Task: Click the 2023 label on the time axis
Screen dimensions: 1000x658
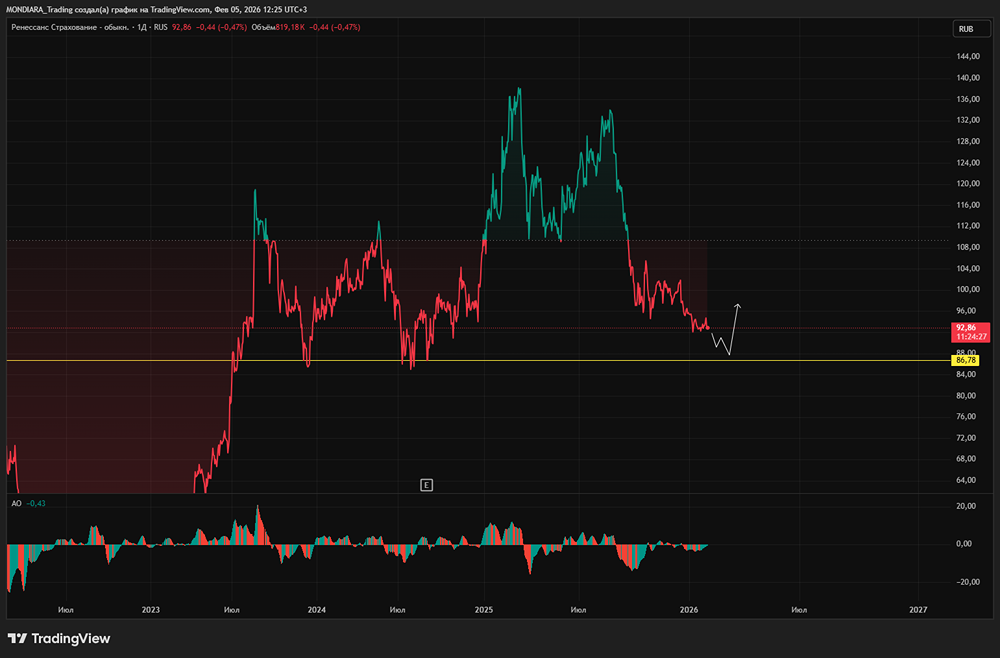Action: click(151, 610)
